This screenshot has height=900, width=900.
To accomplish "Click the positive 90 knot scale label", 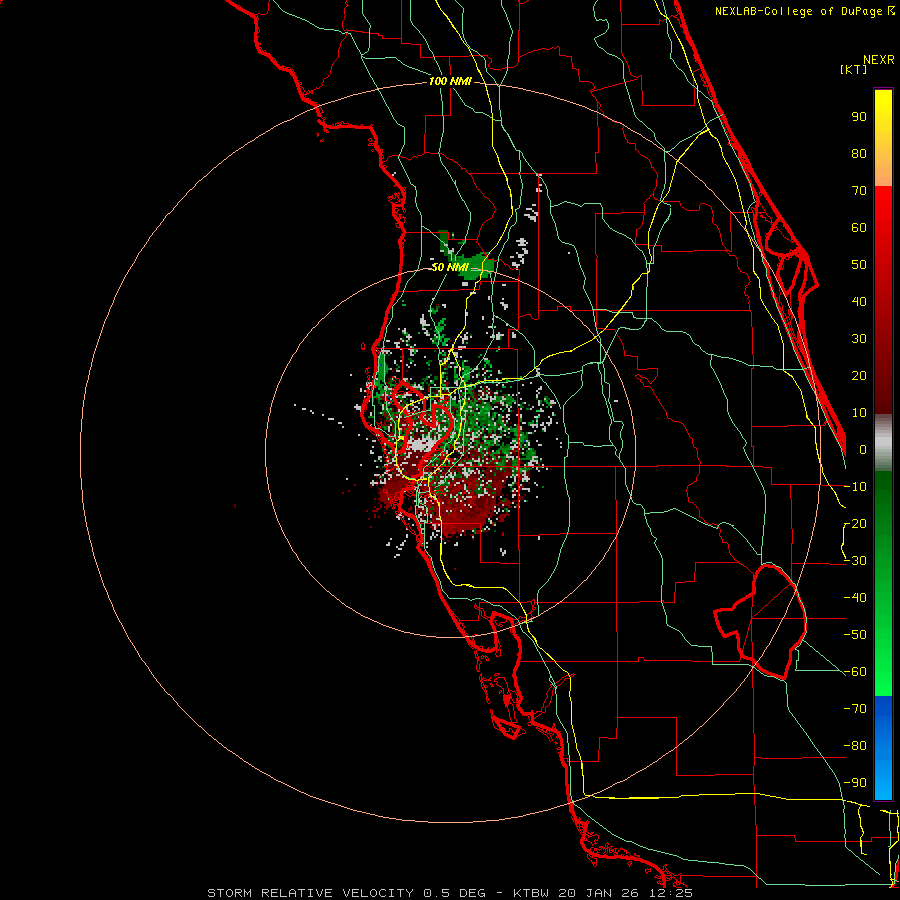I will [x=859, y=117].
